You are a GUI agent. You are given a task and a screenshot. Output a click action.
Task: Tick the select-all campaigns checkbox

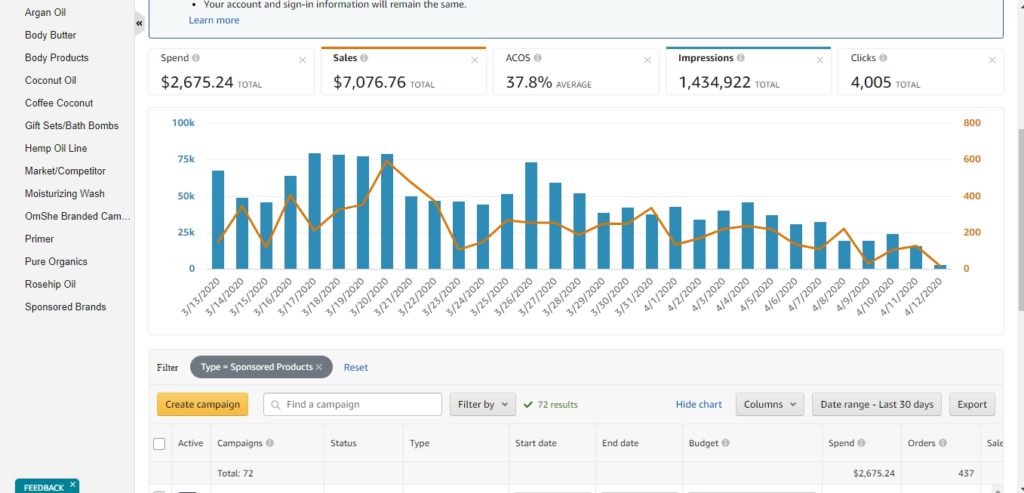pyautogui.click(x=160, y=443)
